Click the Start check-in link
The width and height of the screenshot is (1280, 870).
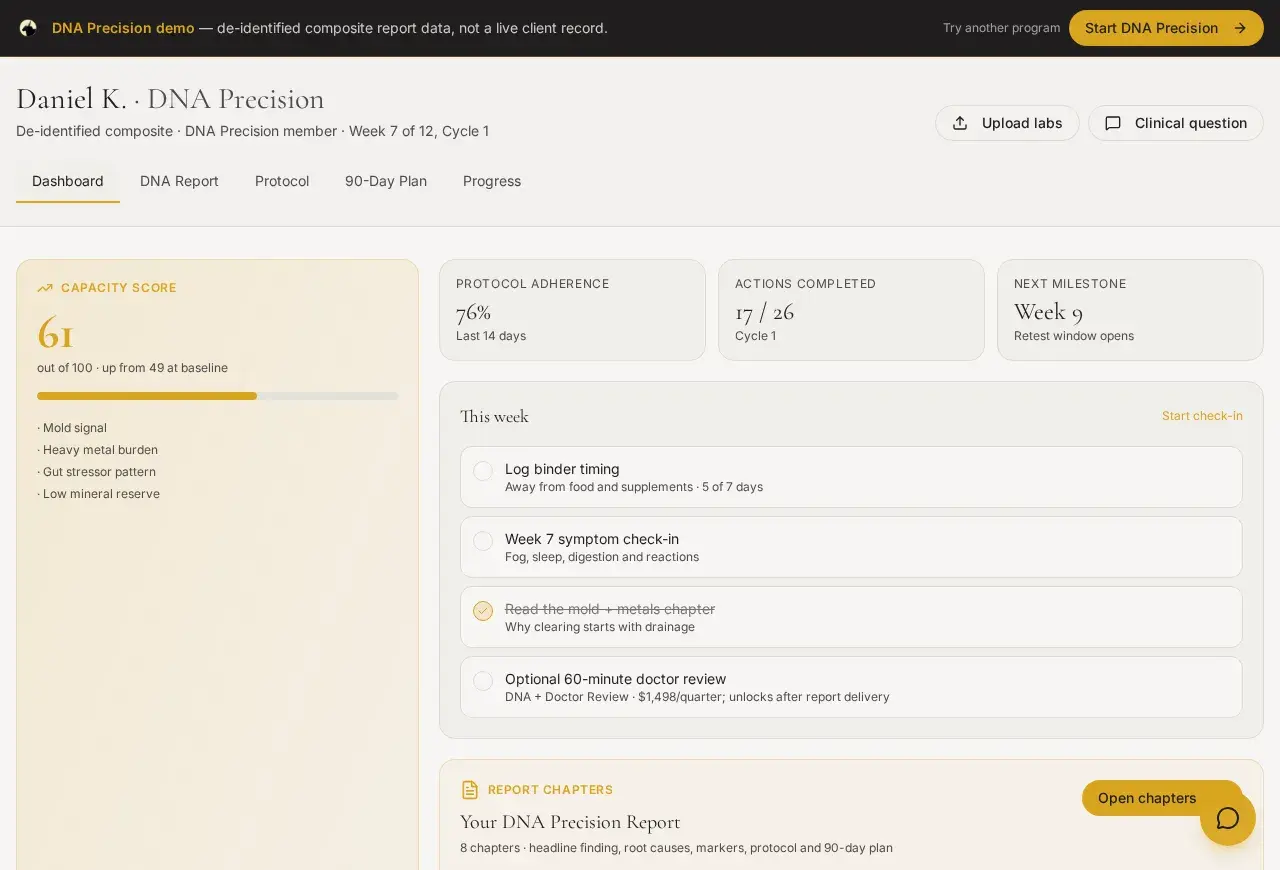[1202, 416]
